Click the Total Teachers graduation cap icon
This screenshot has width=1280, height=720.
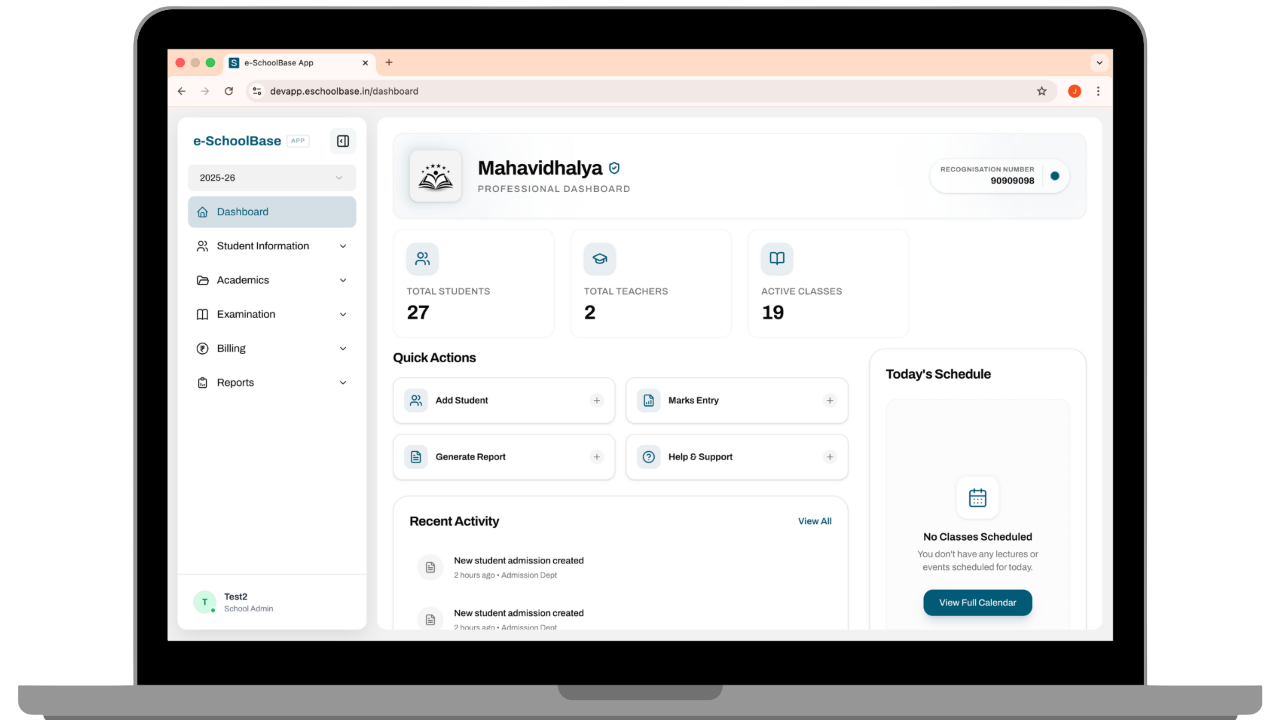point(599,259)
